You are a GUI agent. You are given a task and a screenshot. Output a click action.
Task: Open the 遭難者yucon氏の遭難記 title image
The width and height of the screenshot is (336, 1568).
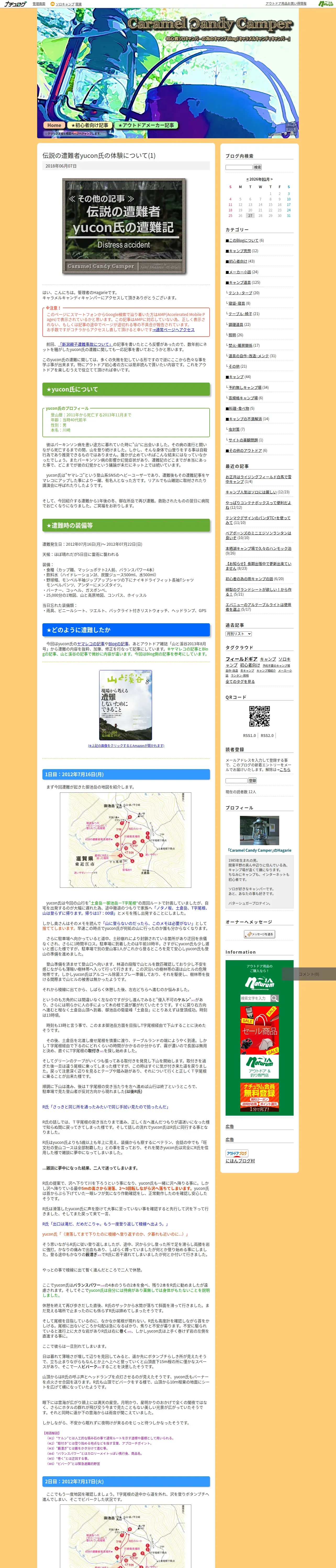point(124,226)
